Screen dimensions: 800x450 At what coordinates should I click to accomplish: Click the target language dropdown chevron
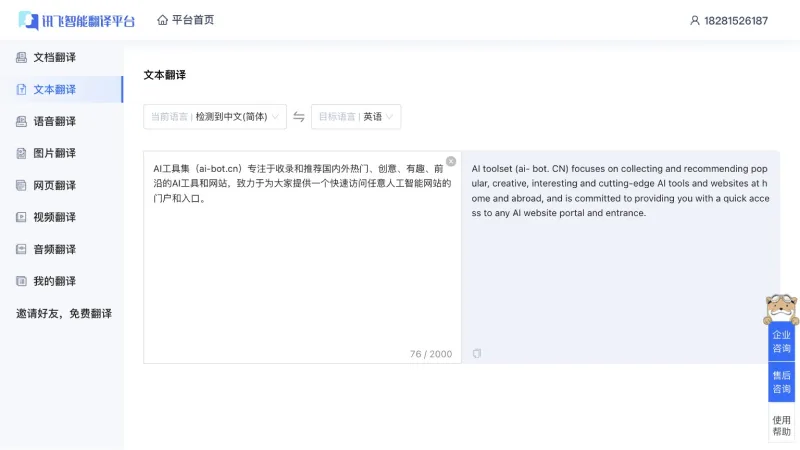click(x=390, y=117)
